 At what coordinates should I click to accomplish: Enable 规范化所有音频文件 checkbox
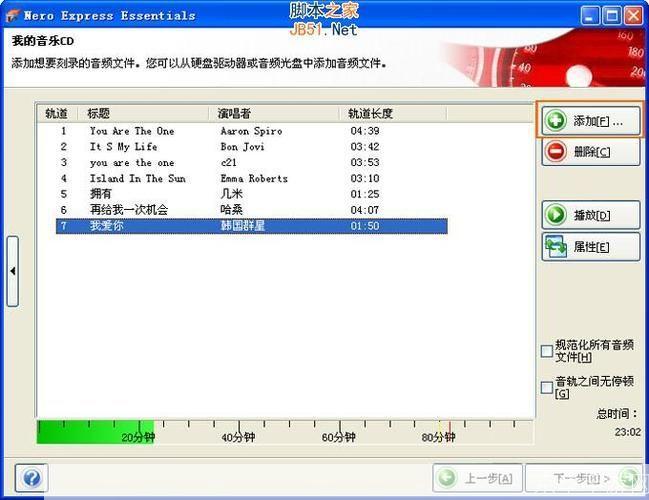[x=547, y=351]
